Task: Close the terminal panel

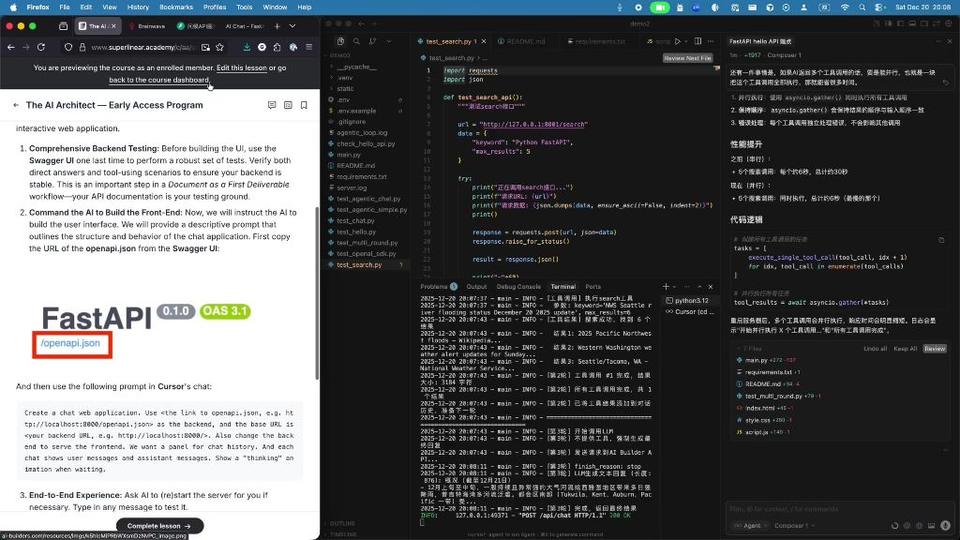Action: pos(710,287)
